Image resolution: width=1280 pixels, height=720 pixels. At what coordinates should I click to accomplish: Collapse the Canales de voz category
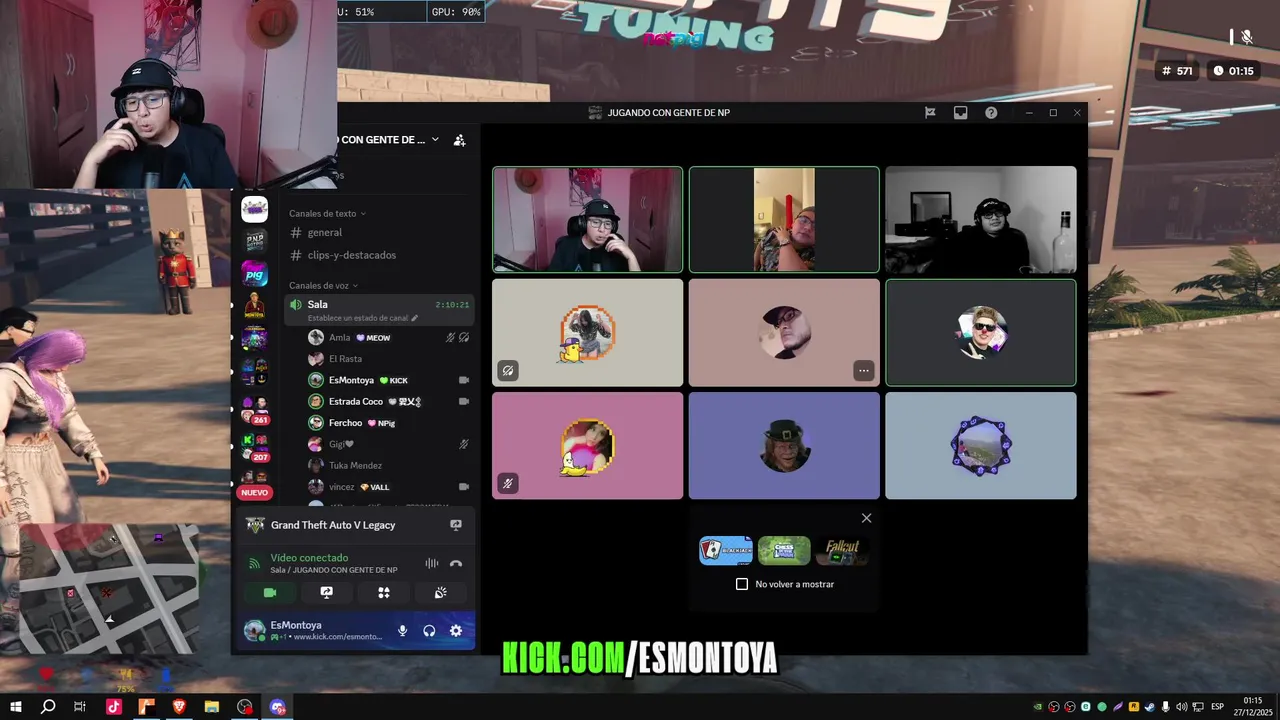click(x=323, y=286)
